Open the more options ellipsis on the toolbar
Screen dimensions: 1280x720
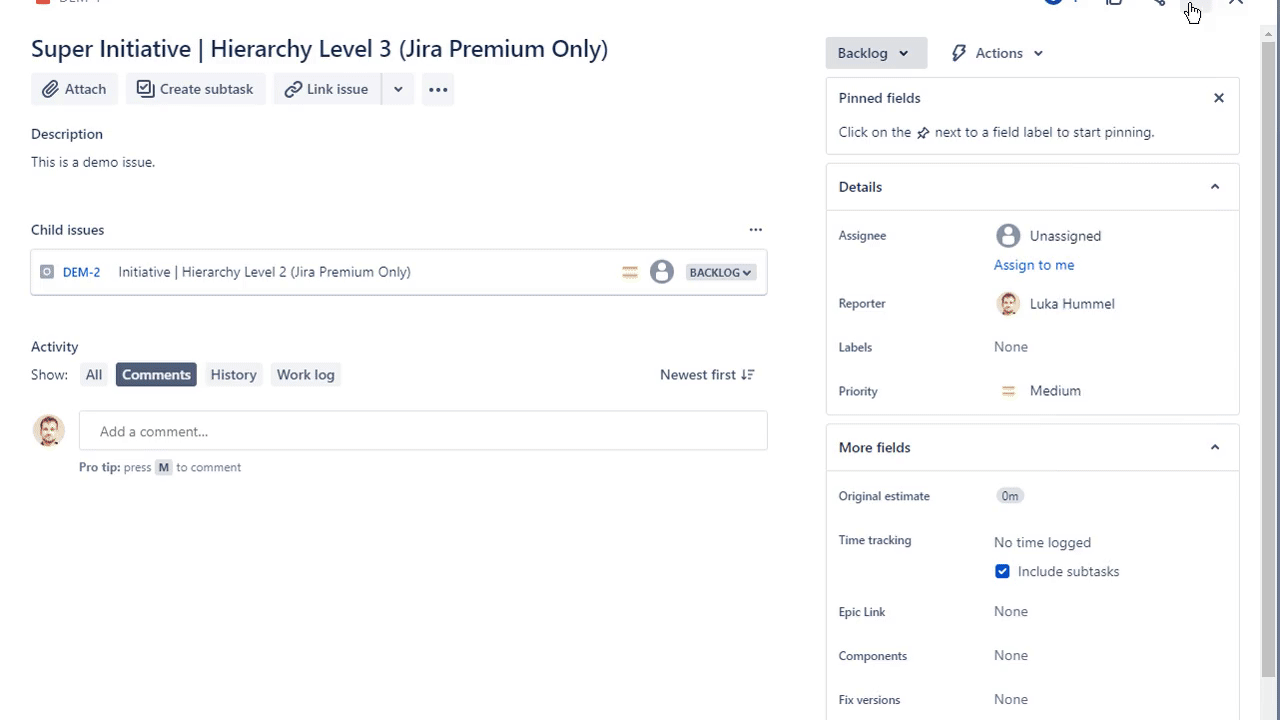coord(437,89)
